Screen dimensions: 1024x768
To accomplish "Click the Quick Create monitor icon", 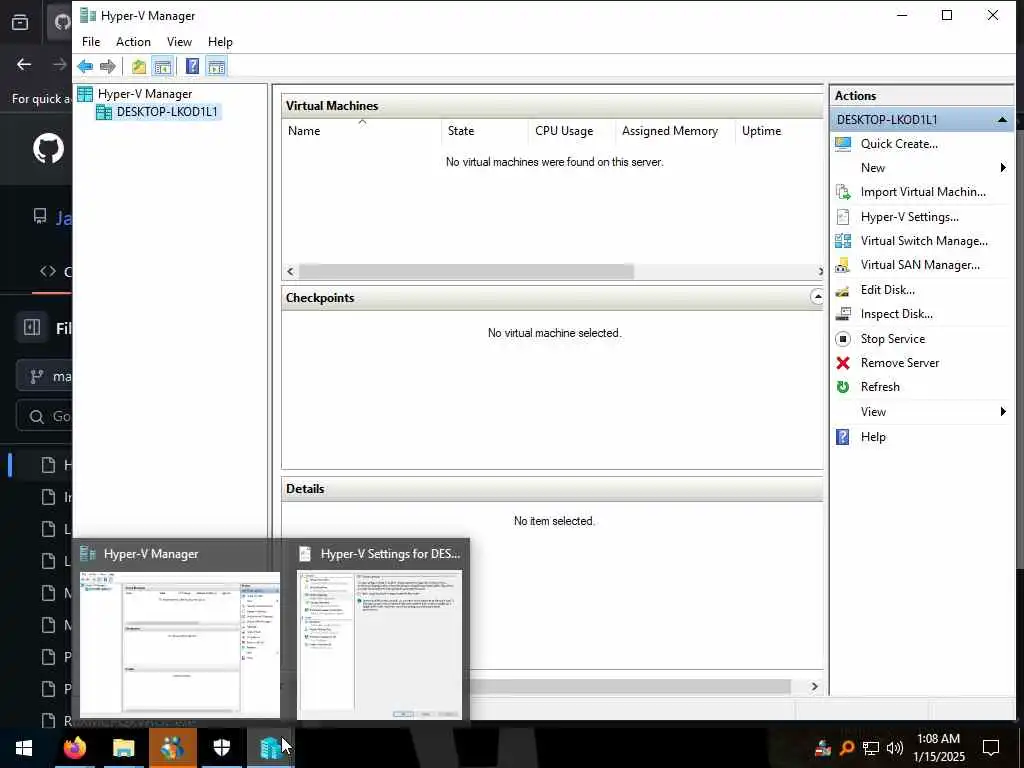I will click(843, 144).
